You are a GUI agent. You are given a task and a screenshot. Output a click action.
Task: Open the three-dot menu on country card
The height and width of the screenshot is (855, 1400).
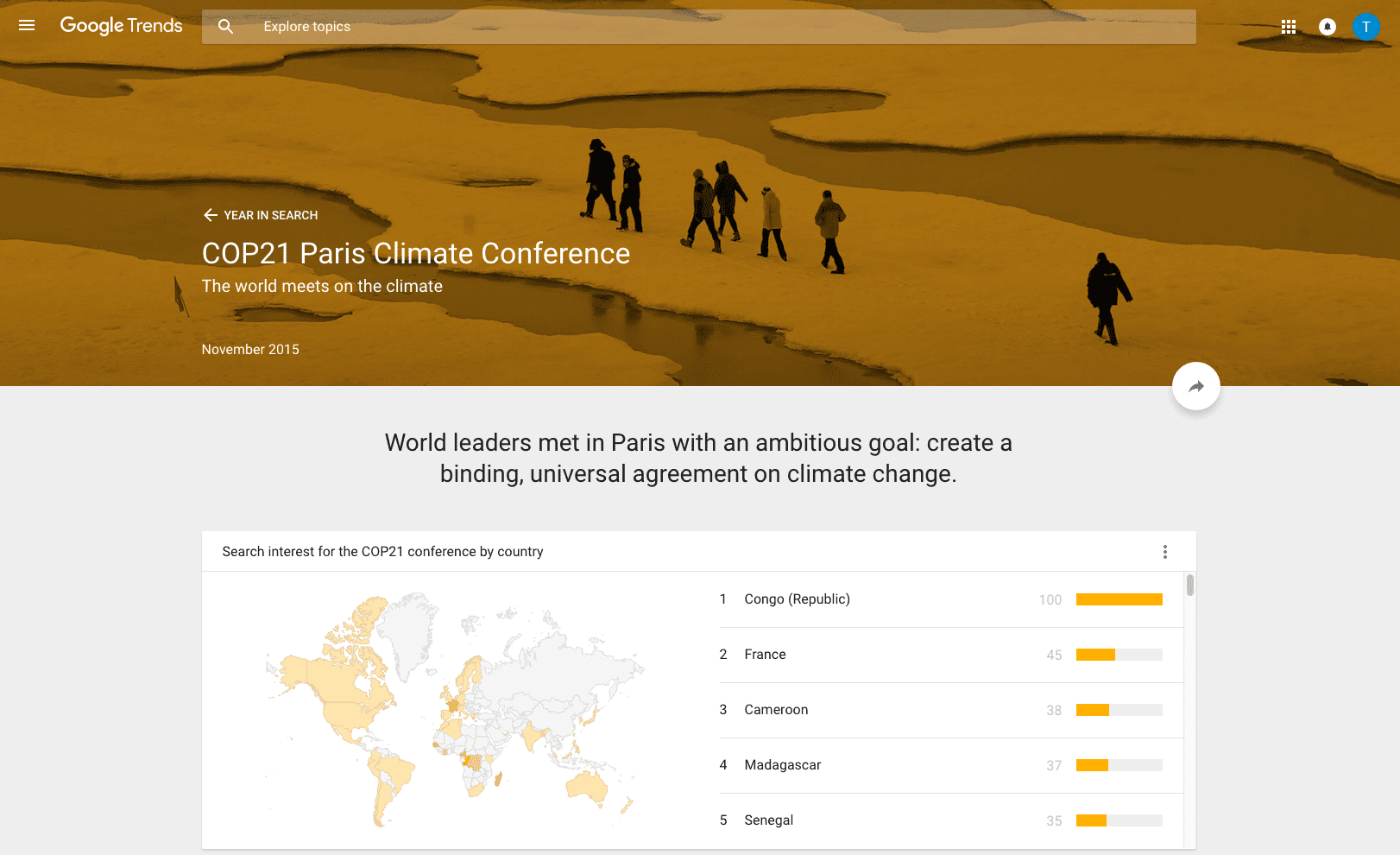pyautogui.click(x=1164, y=552)
